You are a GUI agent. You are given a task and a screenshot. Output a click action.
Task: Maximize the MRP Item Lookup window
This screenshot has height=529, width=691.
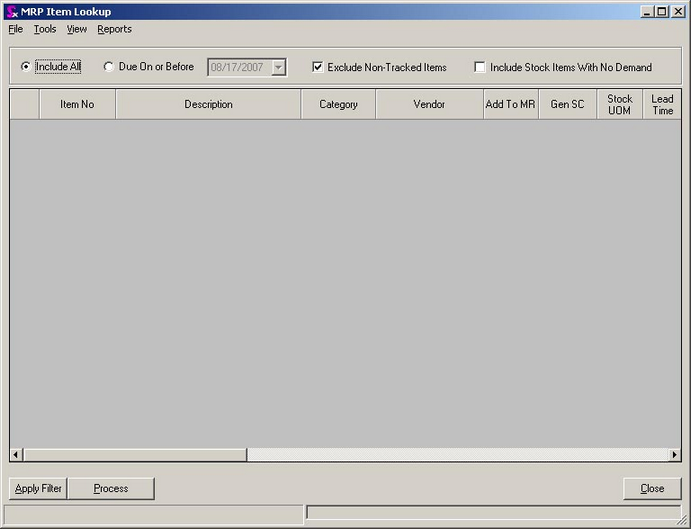point(662,12)
